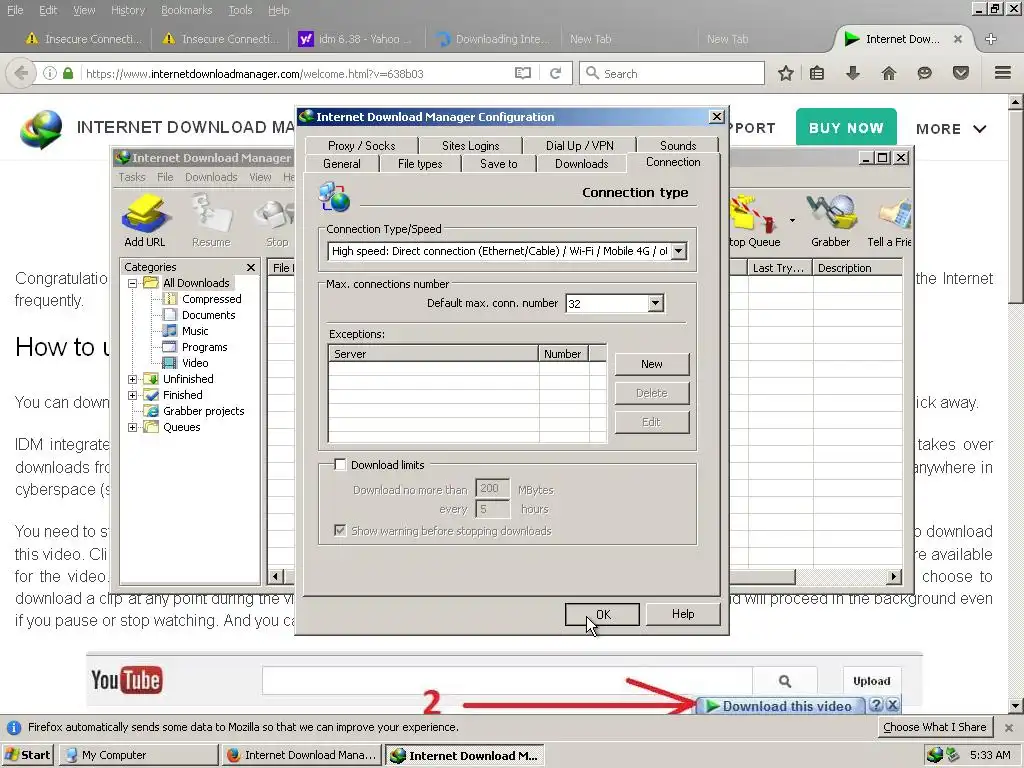Click the YouTube search magnifier icon

point(784,681)
